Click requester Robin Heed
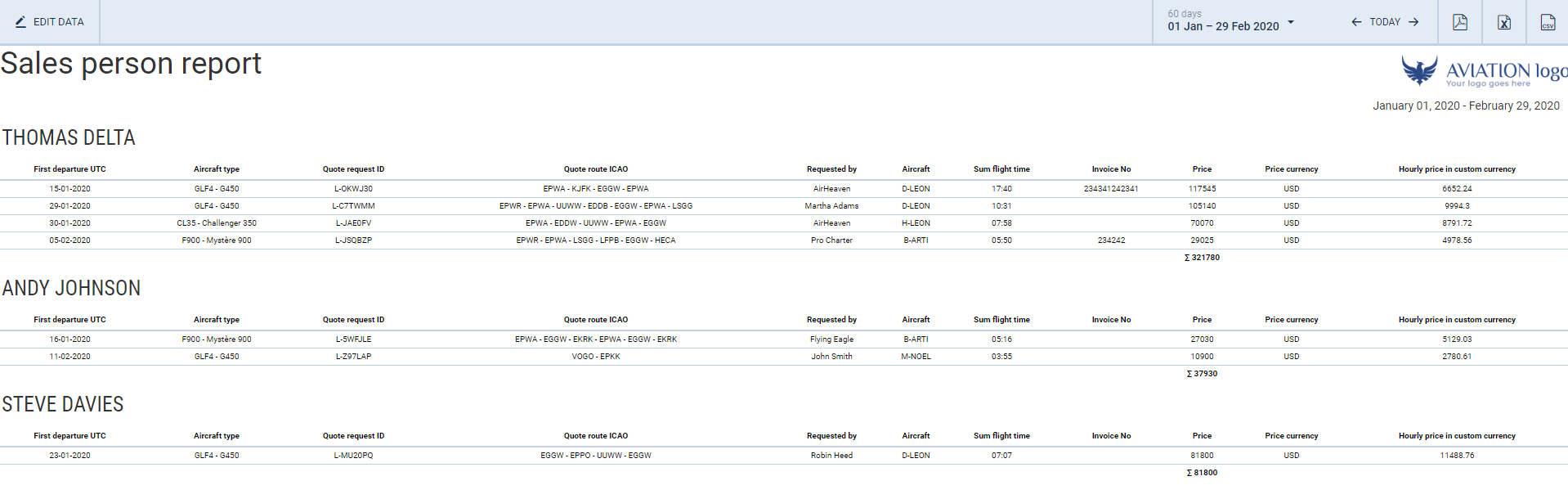The image size is (1568, 499). [x=831, y=456]
